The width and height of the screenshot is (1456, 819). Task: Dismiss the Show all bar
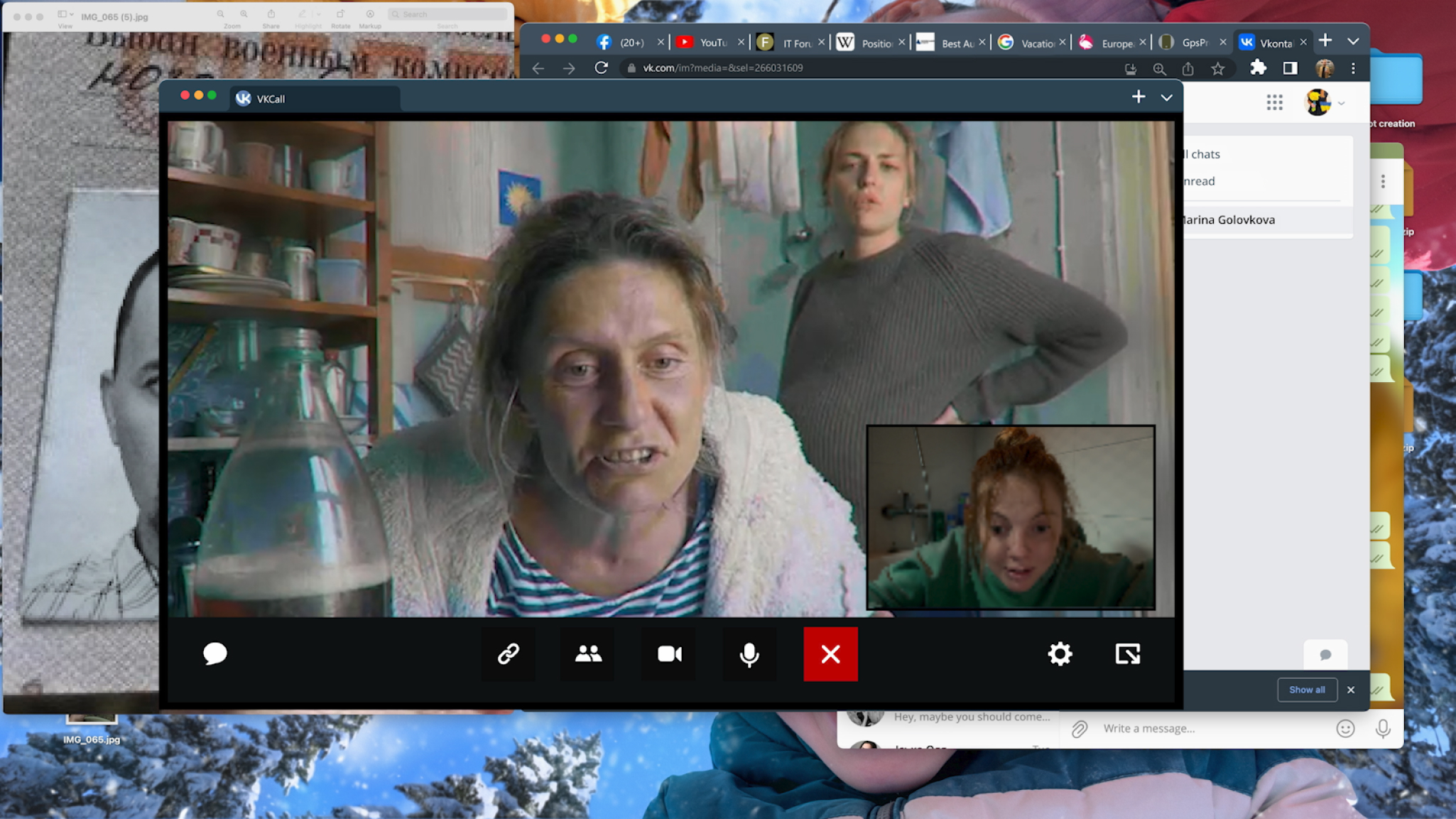click(x=1351, y=690)
